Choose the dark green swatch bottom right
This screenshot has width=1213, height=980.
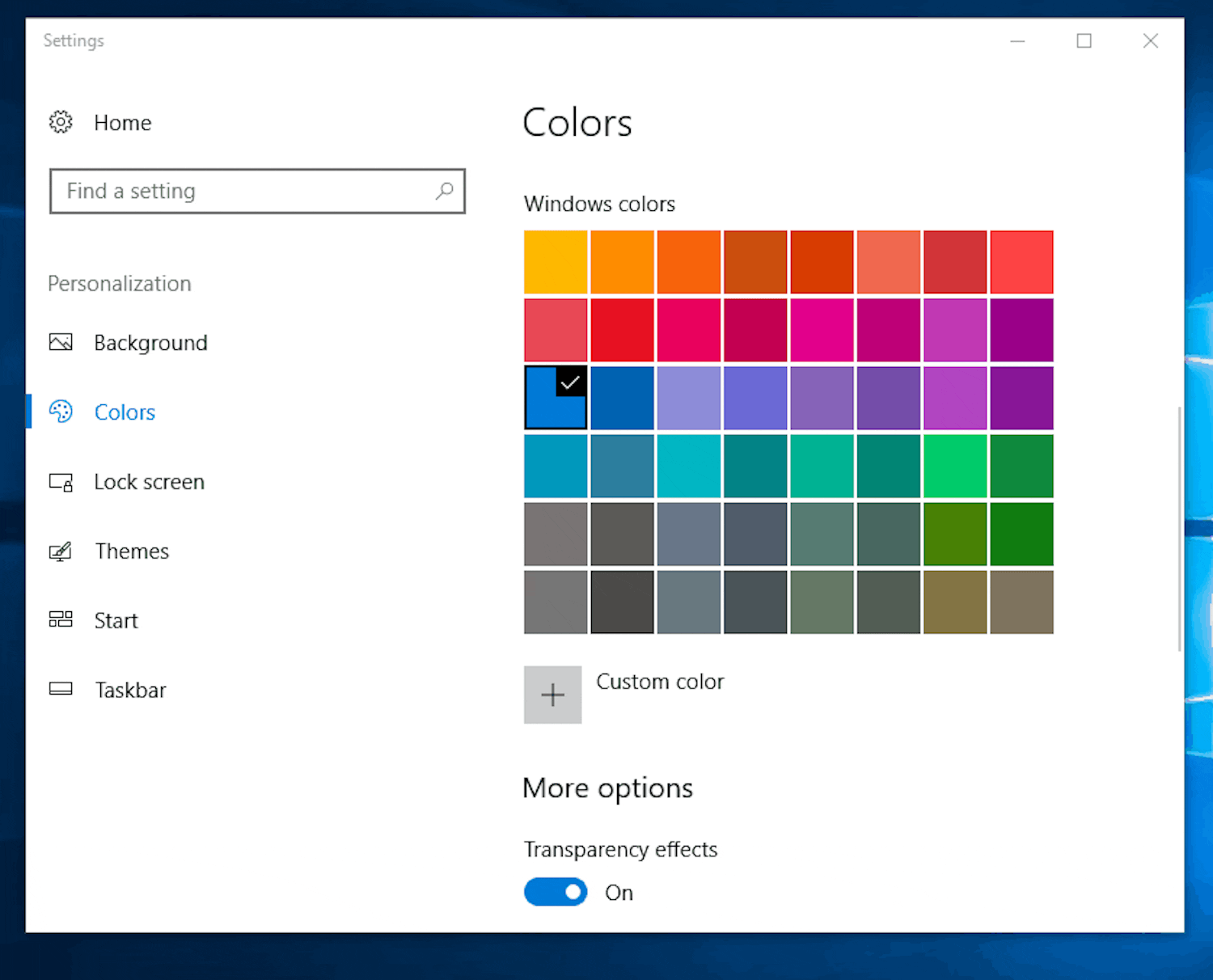coord(1021,534)
